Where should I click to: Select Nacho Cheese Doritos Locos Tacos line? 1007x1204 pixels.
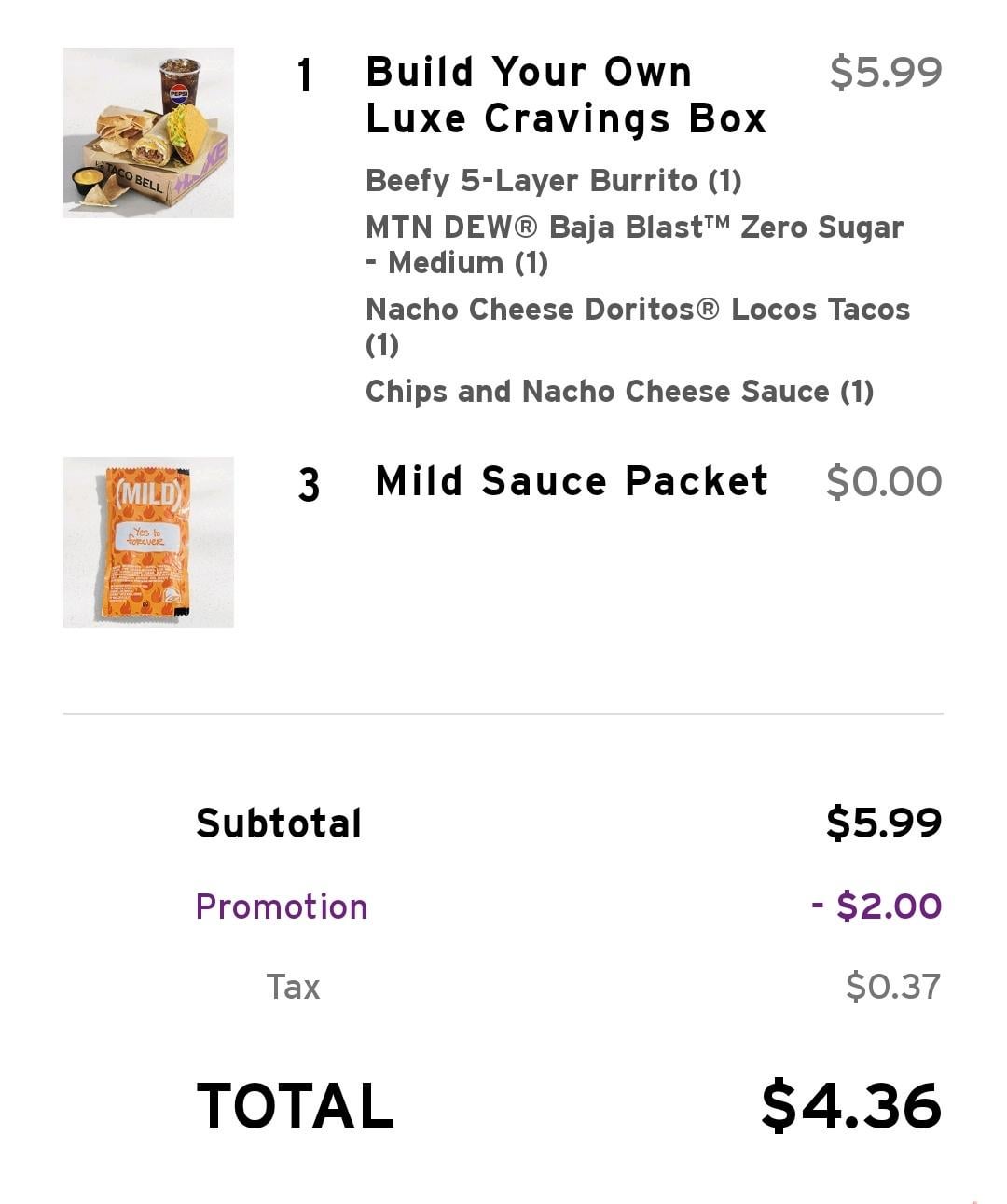point(637,326)
